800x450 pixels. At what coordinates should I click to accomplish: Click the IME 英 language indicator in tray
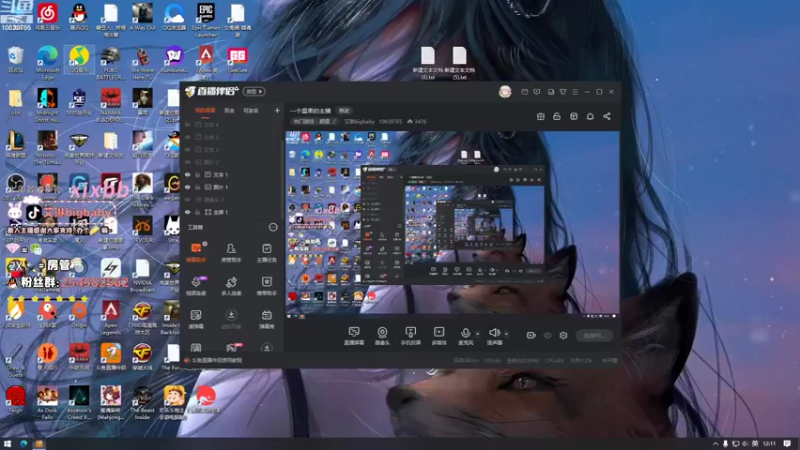pos(755,443)
